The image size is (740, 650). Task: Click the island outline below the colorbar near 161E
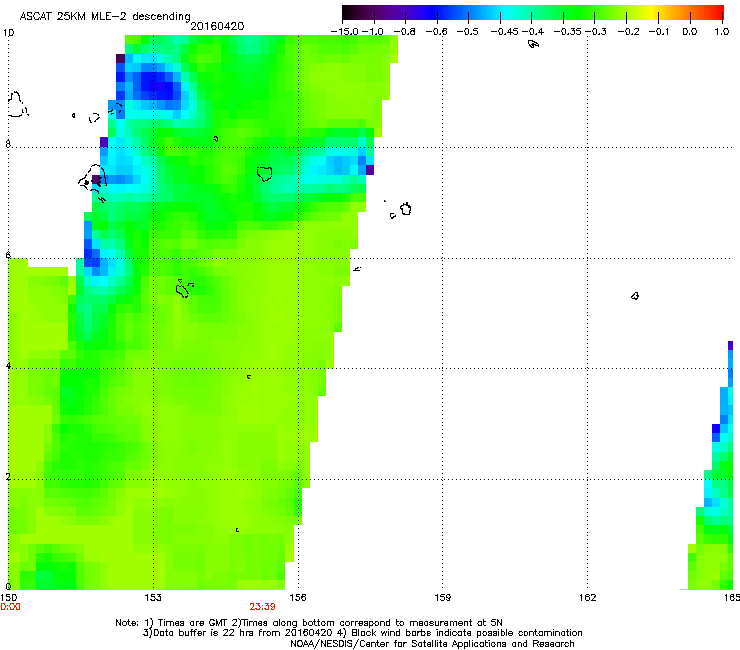coord(533,44)
